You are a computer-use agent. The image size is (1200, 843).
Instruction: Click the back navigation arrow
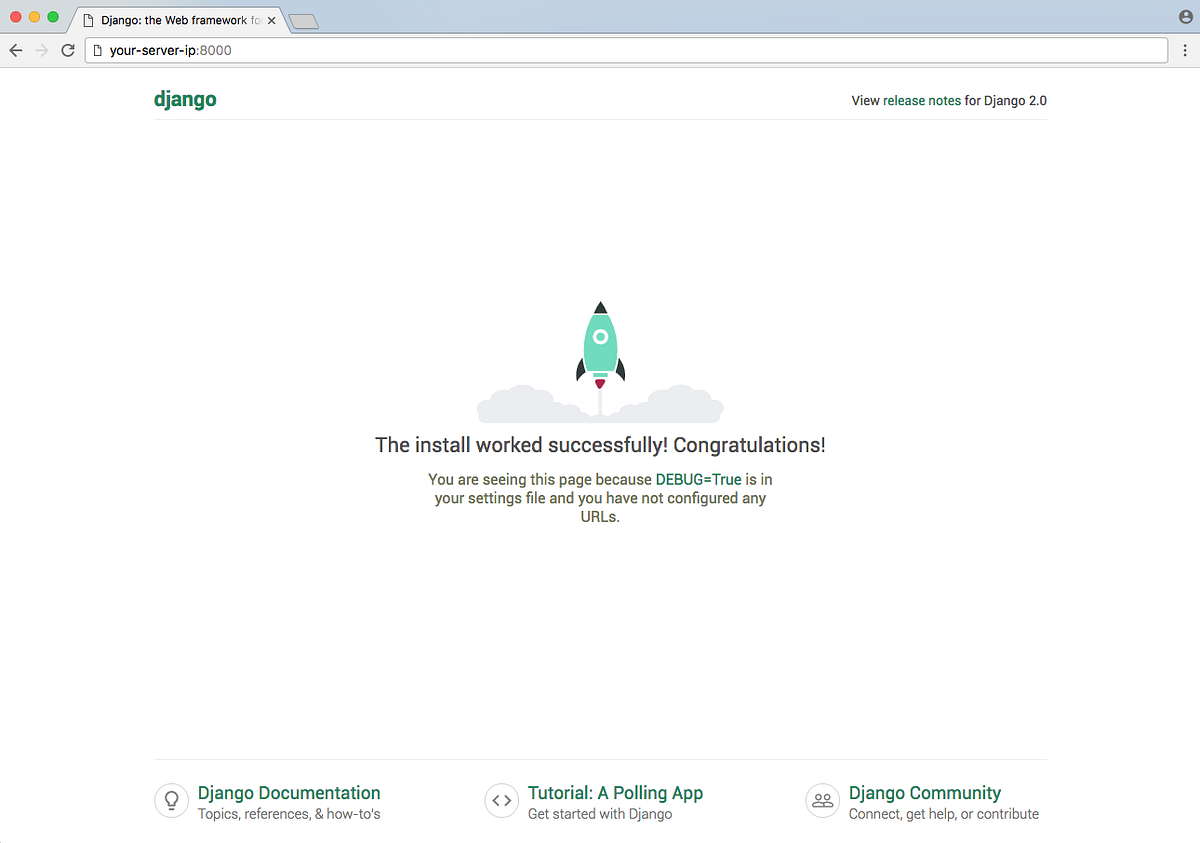point(16,49)
